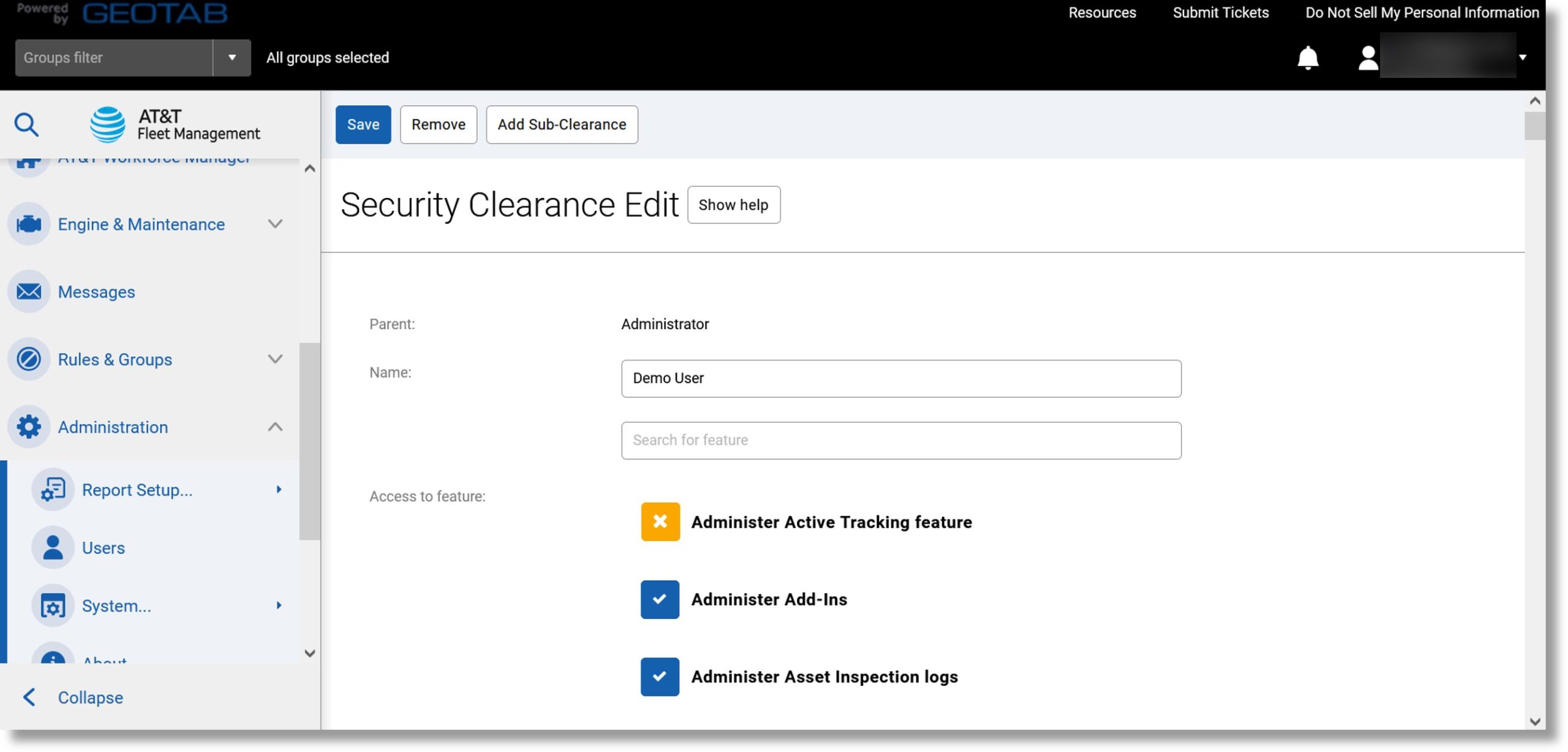Image resolution: width=1568 pixels, height=752 pixels.
Task: Open the Groups filter dropdown arrow
Action: (232, 58)
